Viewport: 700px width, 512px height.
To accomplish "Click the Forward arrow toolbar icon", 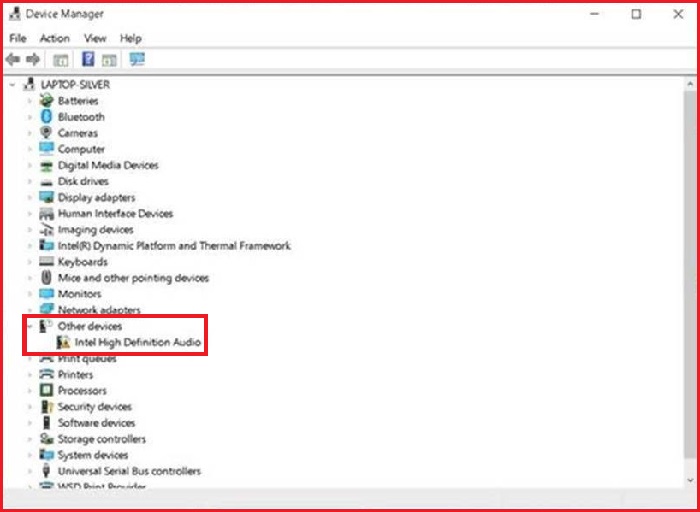I will pos(33,59).
